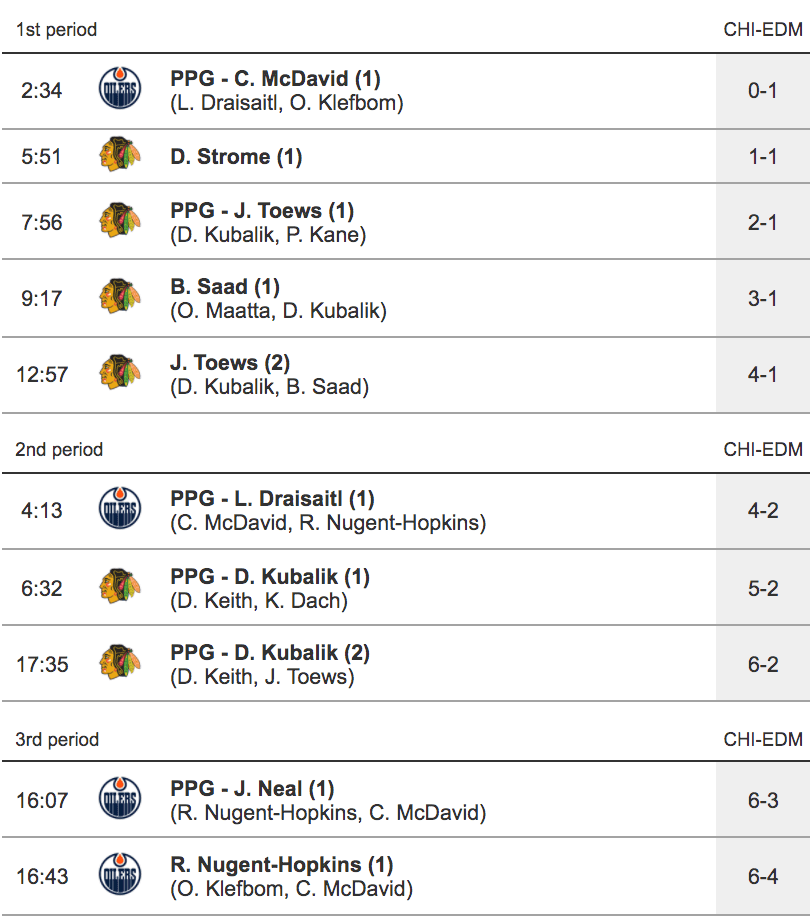The height and width of the screenshot is (920, 812).
Task: Click the 0-1 score cell
Action: 763,90
